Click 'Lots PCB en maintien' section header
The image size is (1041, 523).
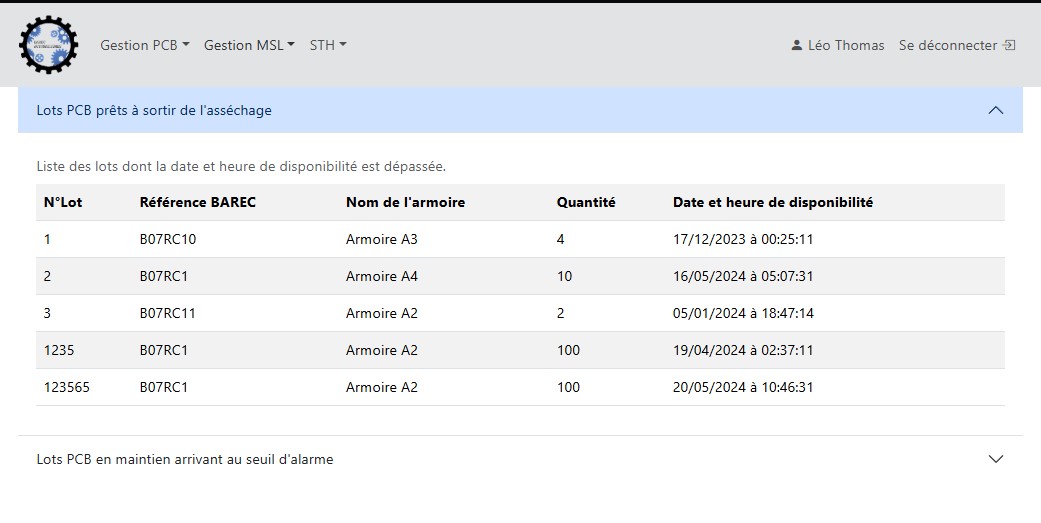(x=185, y=459)
